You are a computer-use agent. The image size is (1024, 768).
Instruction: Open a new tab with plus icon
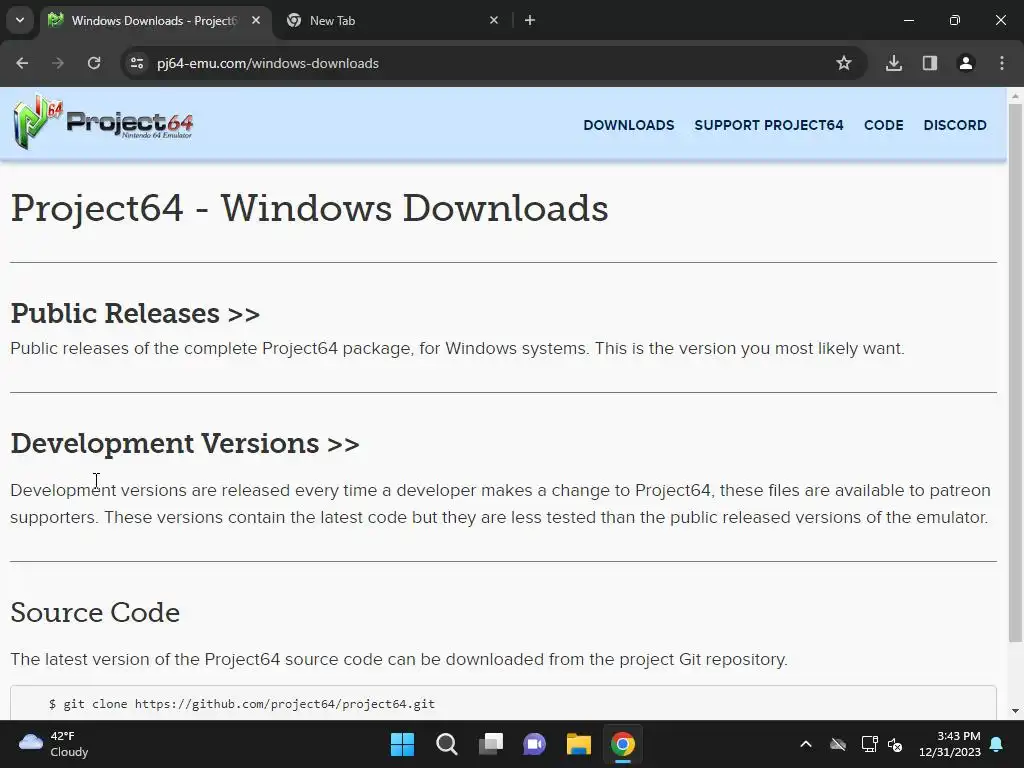pos(530,20)
